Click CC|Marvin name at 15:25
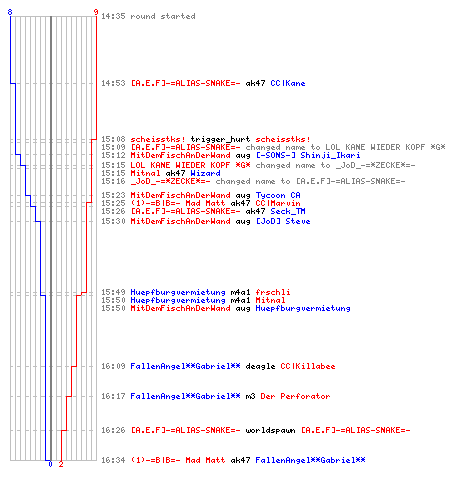Image resolution: width=450 pixels, height=500 pixels. pyautogui.click(x=278, y=203)
